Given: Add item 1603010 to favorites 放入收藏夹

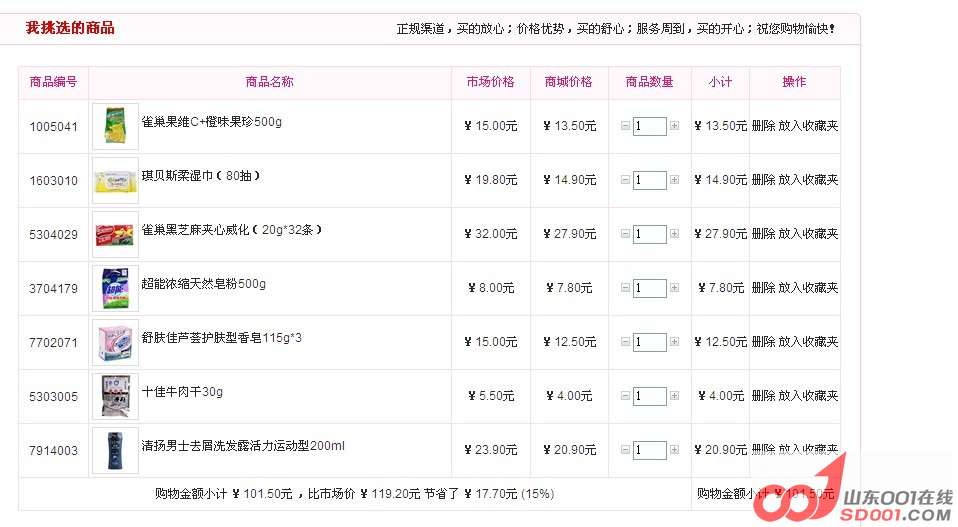Looking at the screenshot, I should pos(808,180).
